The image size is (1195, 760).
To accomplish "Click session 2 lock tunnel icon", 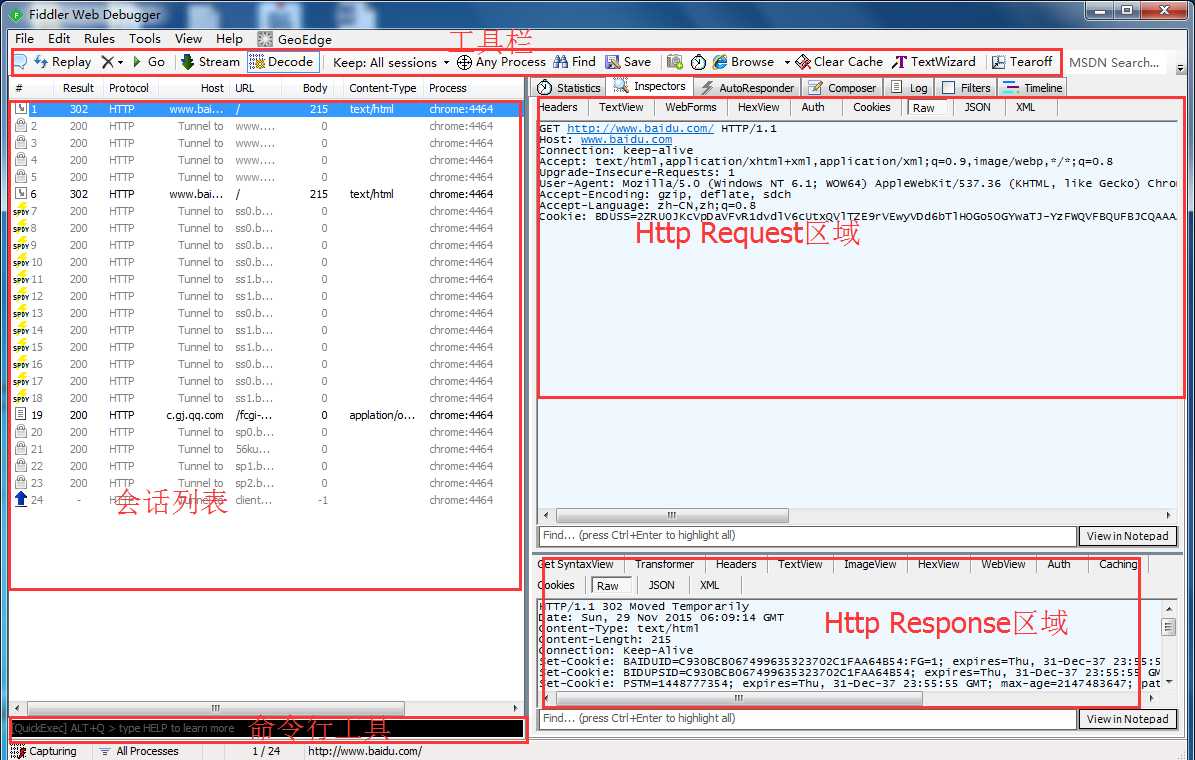I will (21, 126).
